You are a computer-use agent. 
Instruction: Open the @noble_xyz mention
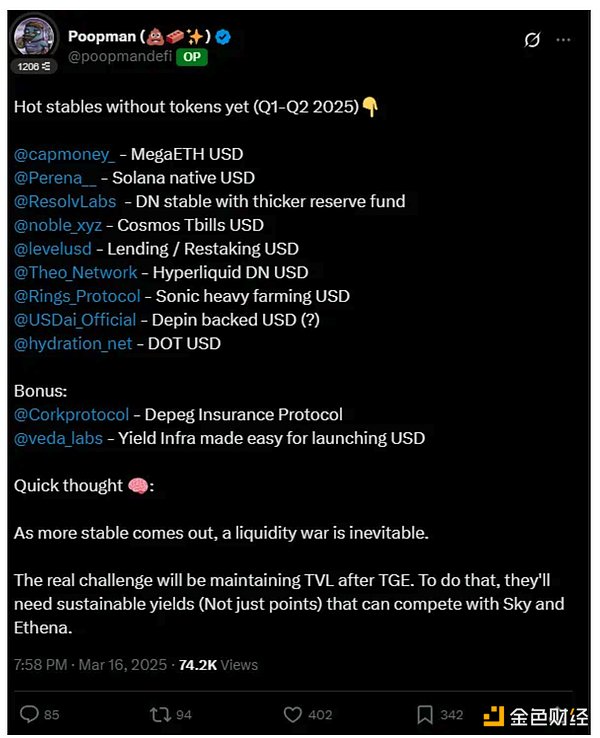point(59,225)
